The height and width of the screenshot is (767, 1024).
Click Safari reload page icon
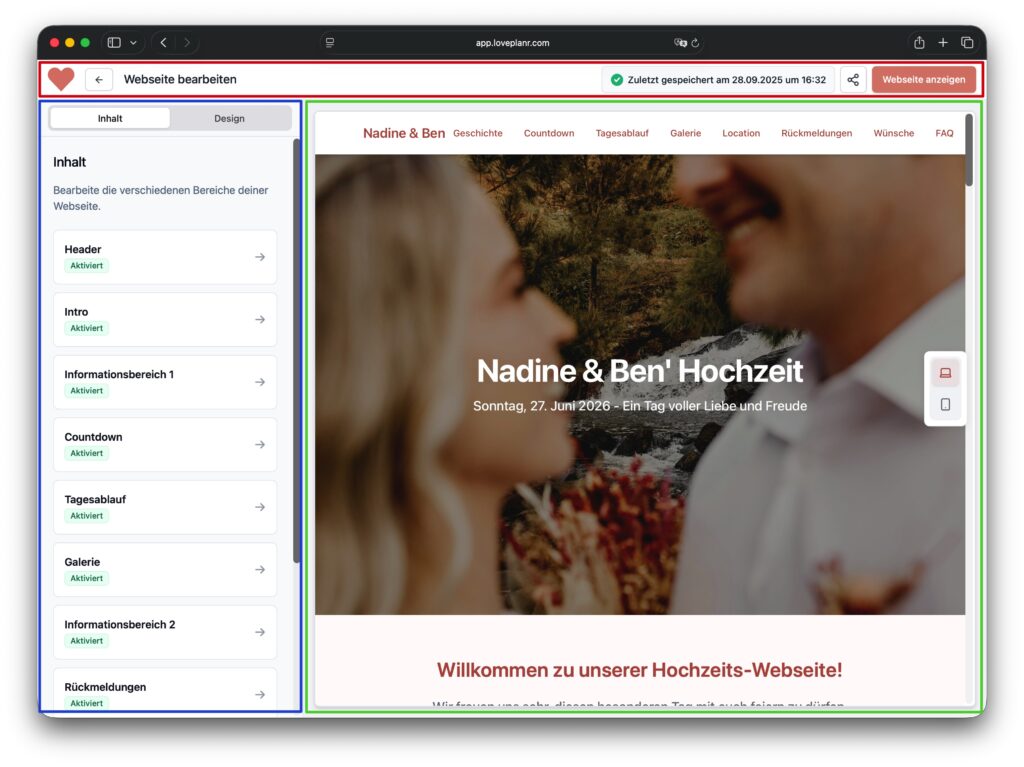point(695,43)
